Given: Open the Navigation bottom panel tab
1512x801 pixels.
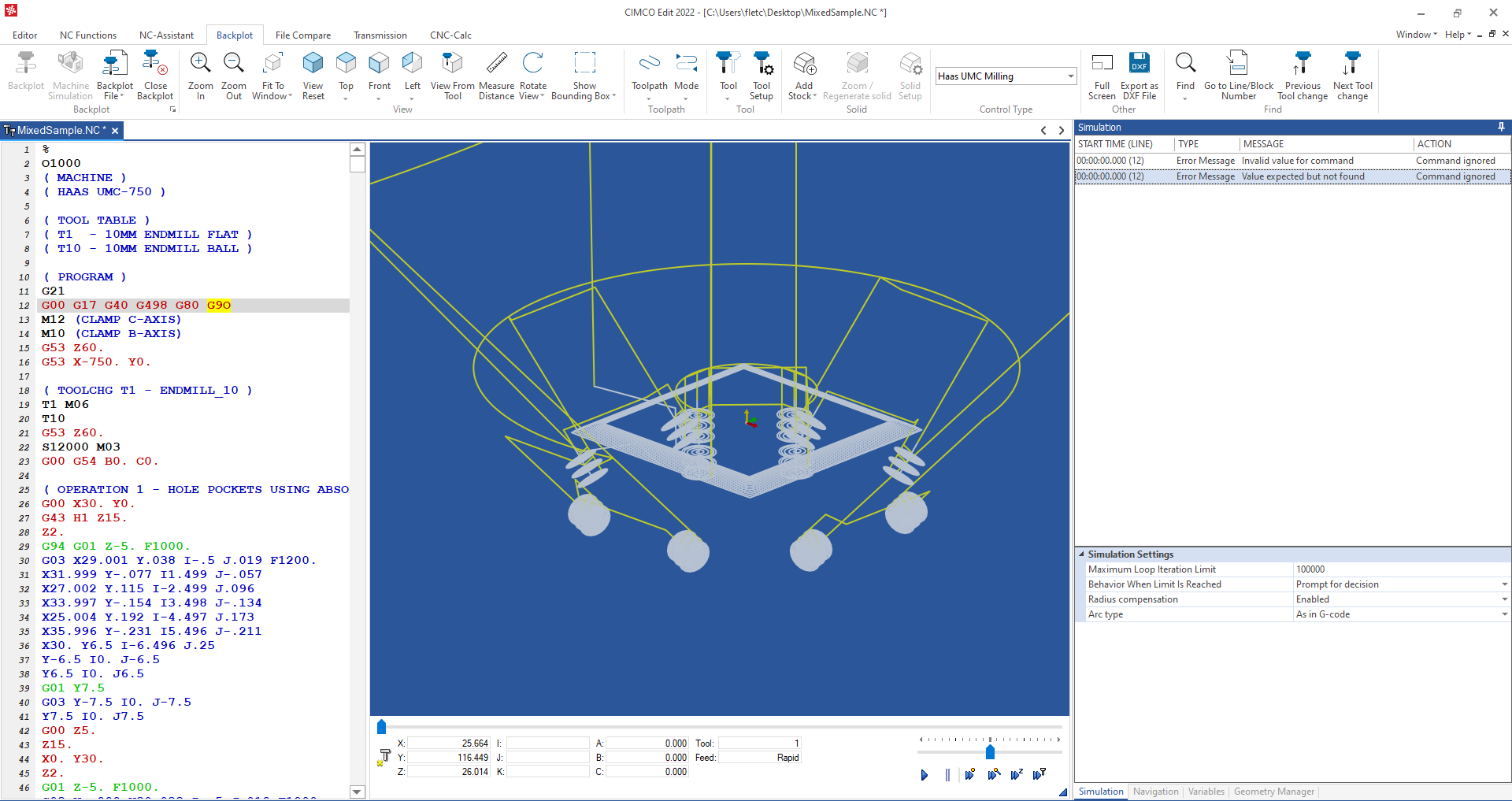Looking at the screenshot, I should 1155,792.
